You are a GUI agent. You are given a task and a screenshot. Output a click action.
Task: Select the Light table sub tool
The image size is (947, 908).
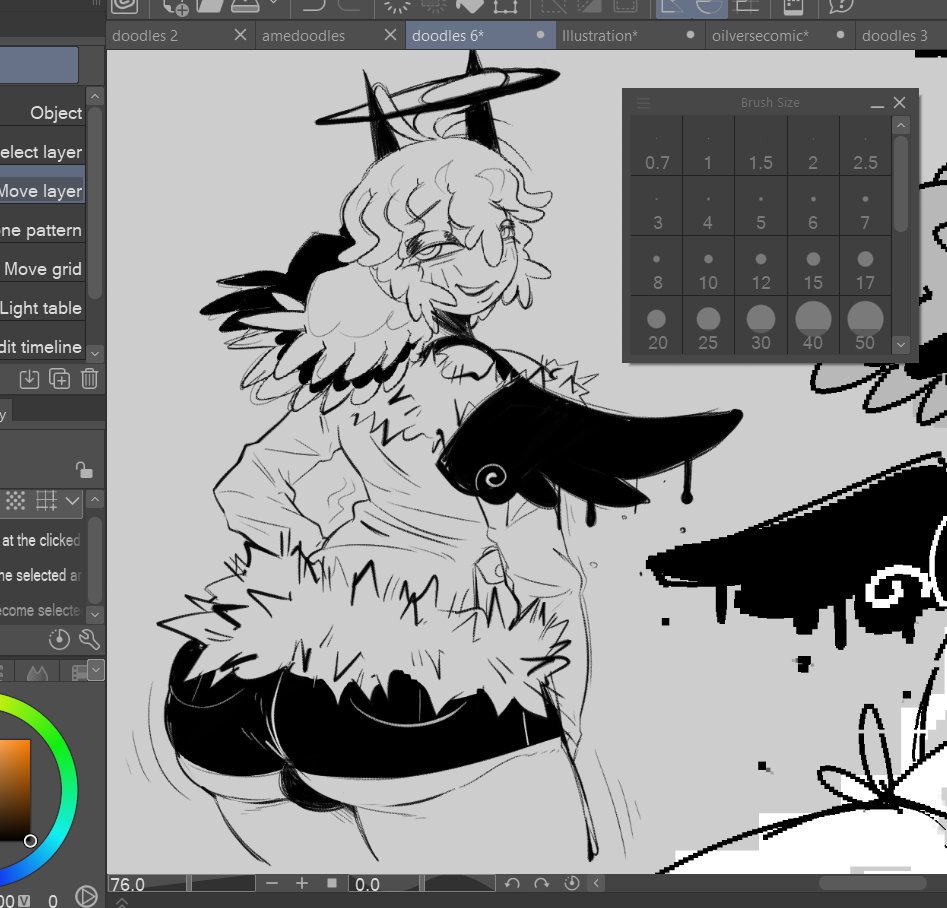(x=42, y=308)
